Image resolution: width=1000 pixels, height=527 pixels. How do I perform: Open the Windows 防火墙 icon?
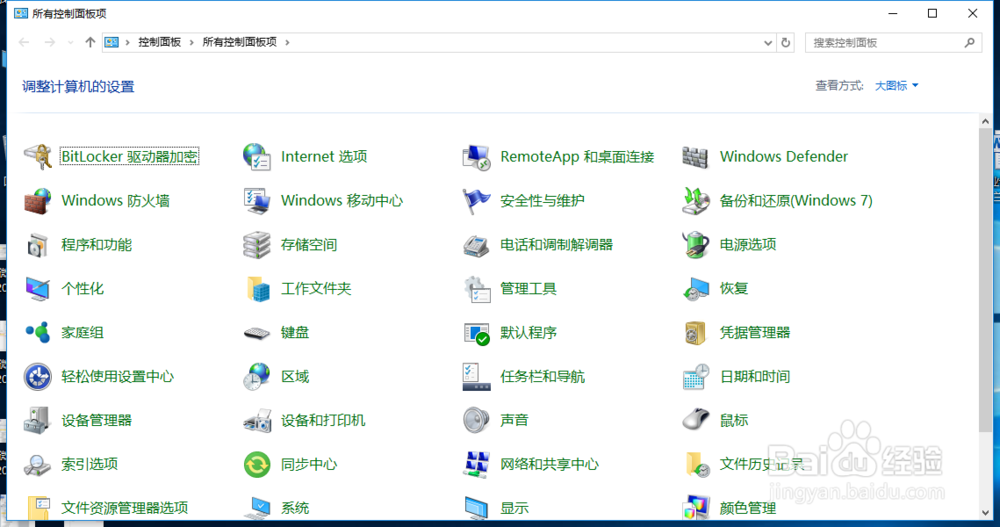pos(38,201)
